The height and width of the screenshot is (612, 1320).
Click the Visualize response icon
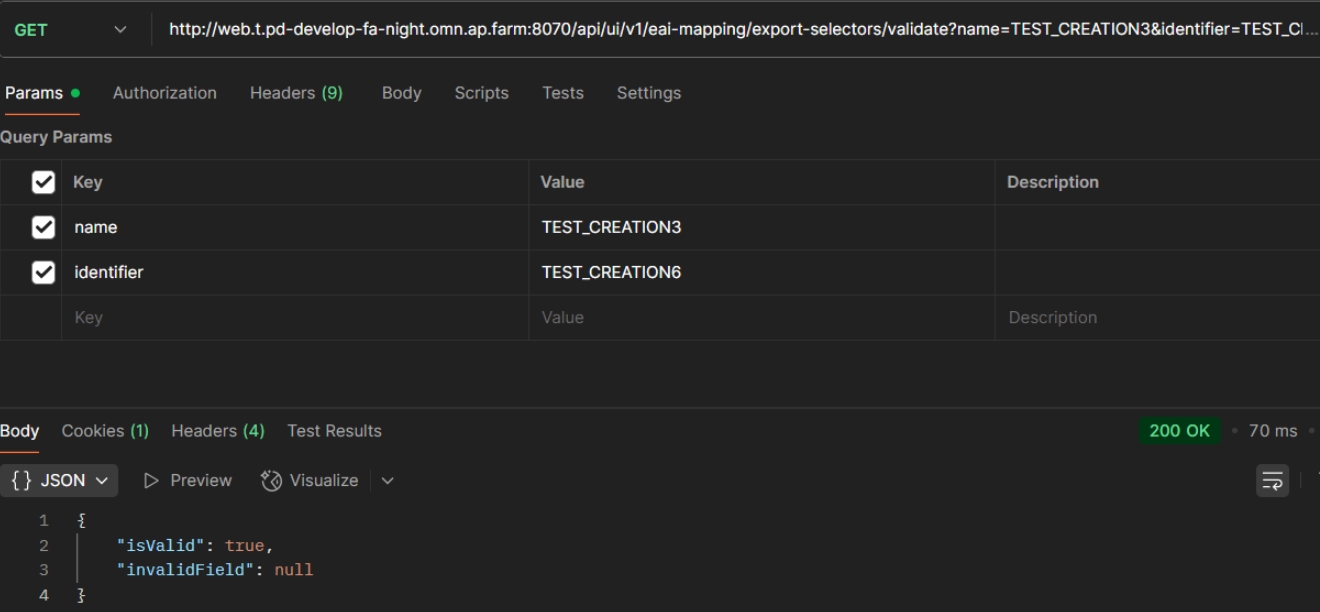pyautogui.click(x=271, y=481)
